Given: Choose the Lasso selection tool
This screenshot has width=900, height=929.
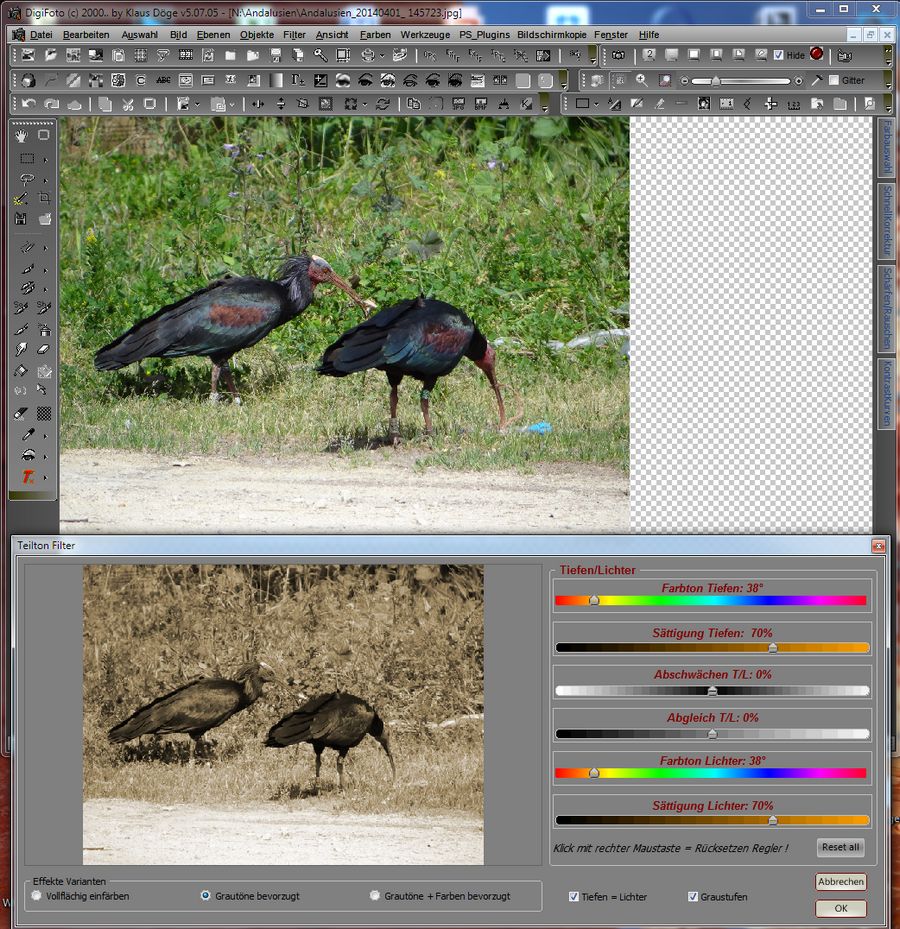Looking at the screenshot, I should 27,180.
